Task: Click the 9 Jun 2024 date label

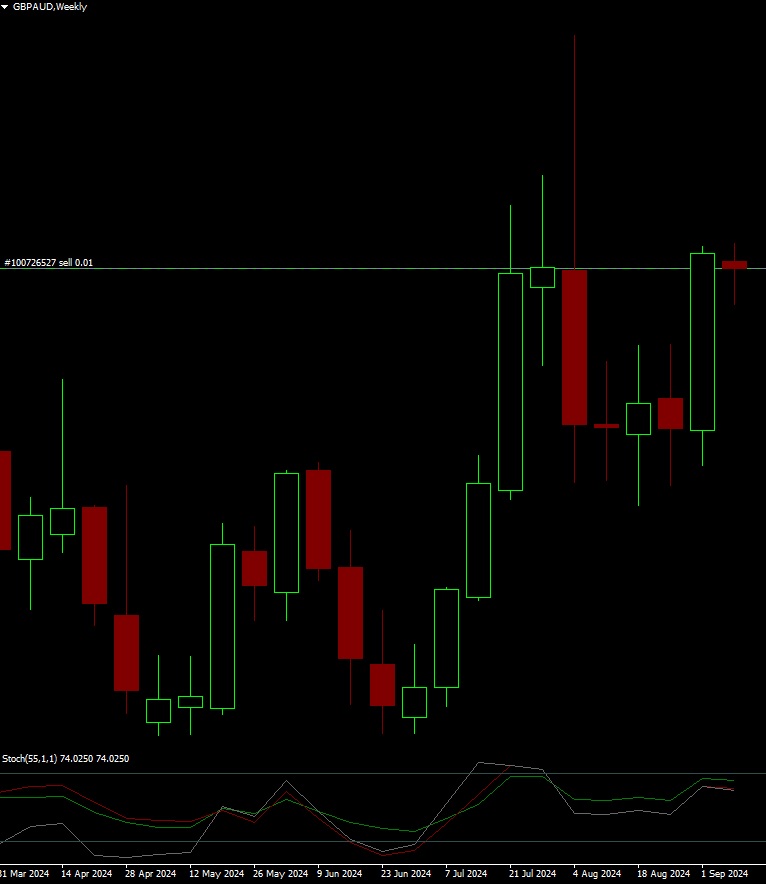Action: click(x=339, y=874)
